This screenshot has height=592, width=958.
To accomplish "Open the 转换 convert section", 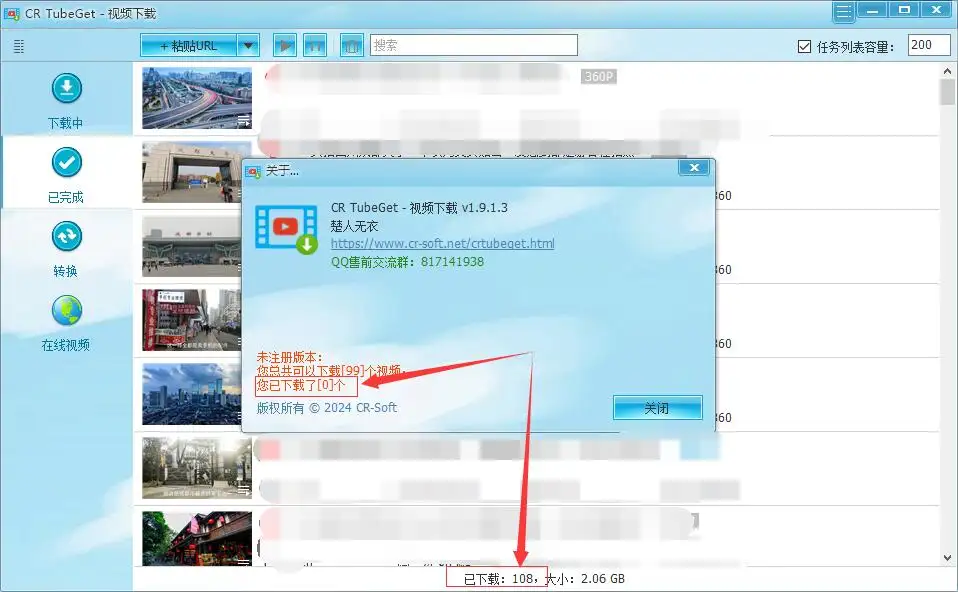I will point(66,249).
